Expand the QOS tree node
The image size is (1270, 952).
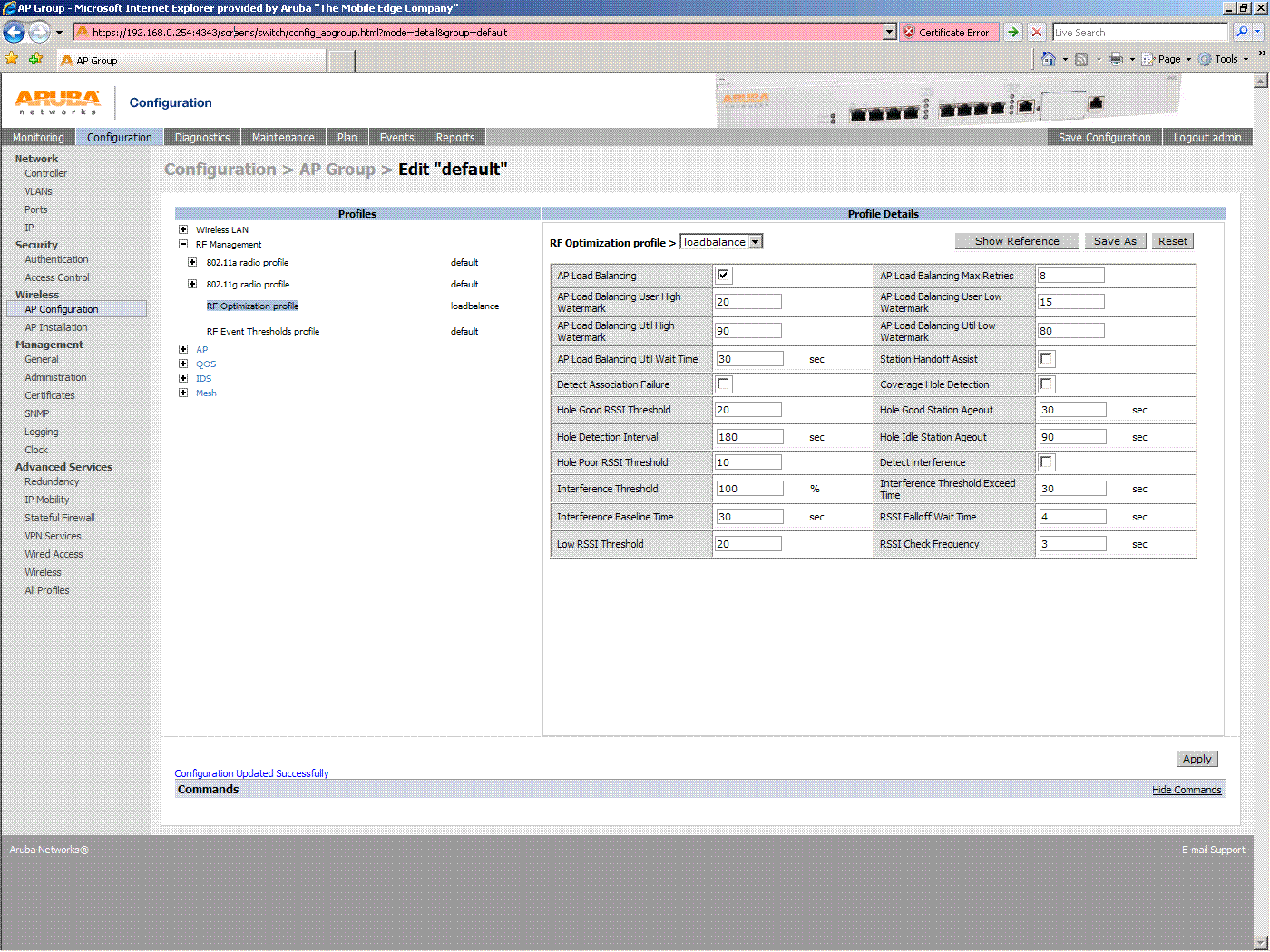183,364
